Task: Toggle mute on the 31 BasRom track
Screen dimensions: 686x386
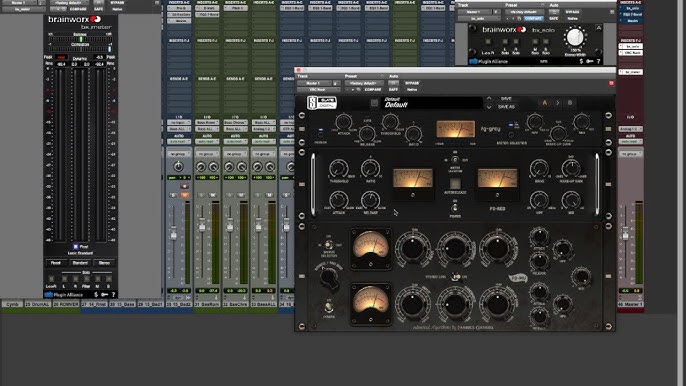Action: tap(213, 195)
